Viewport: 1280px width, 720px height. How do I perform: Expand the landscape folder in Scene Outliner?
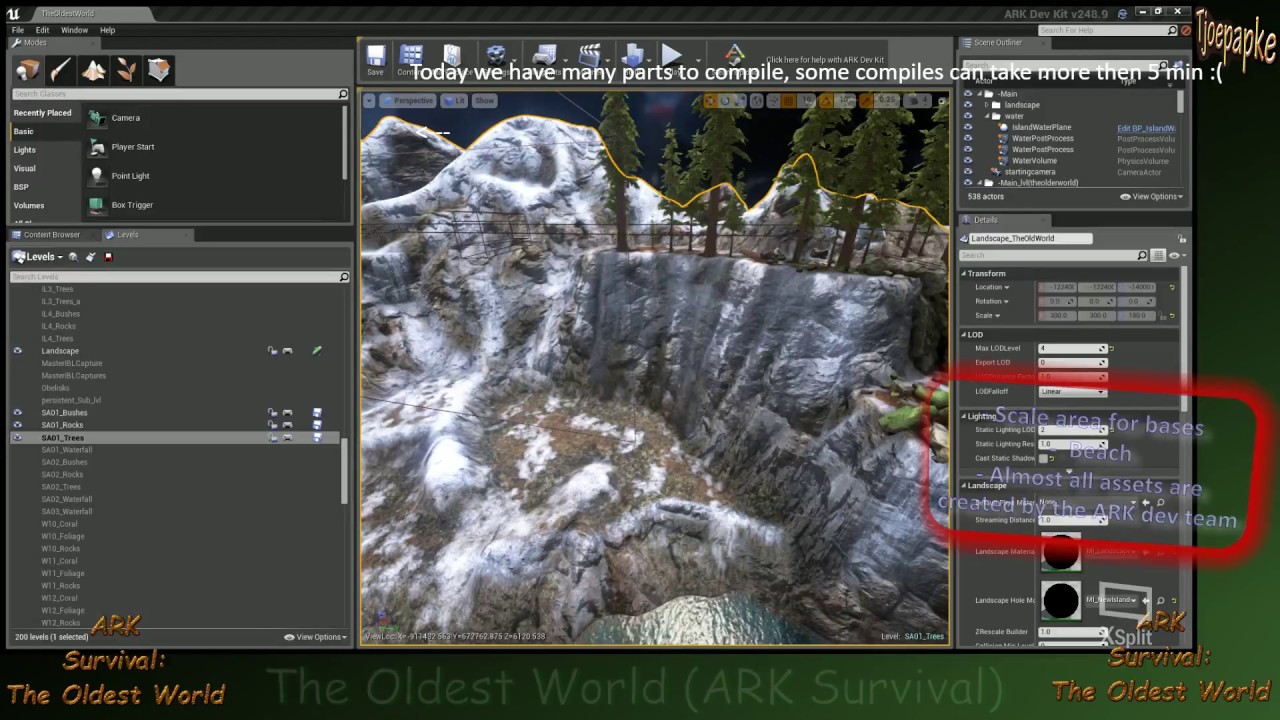(987, 105)
